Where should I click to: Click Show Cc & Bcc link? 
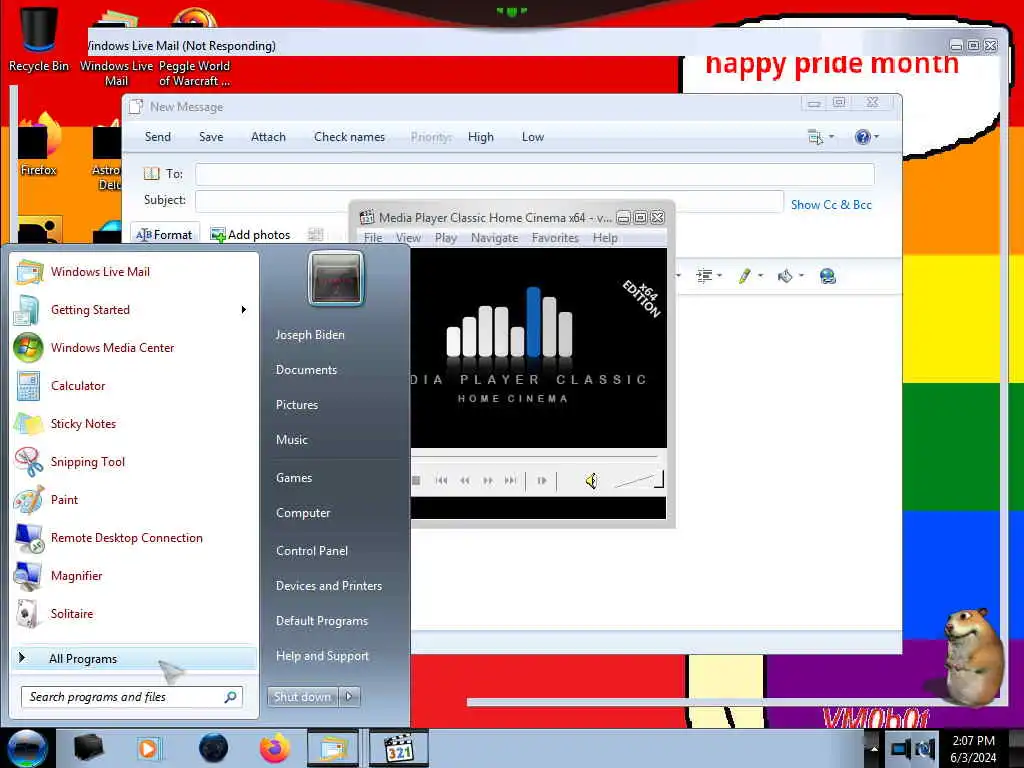pos(831,205)
